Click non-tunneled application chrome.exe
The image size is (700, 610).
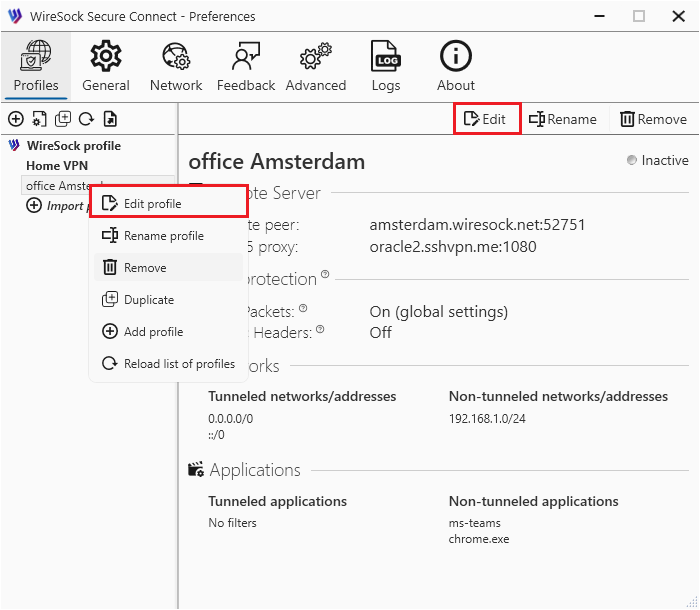coord(479,539)
